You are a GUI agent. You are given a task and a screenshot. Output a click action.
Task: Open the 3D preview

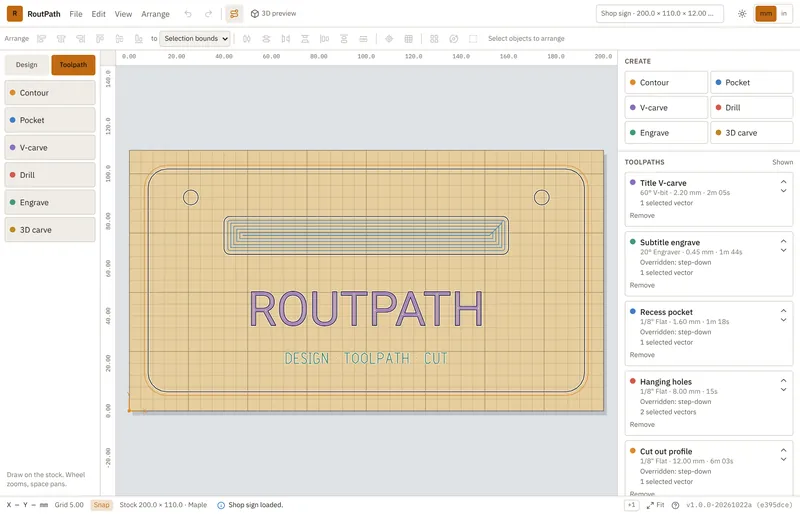(x=273, y=14)
